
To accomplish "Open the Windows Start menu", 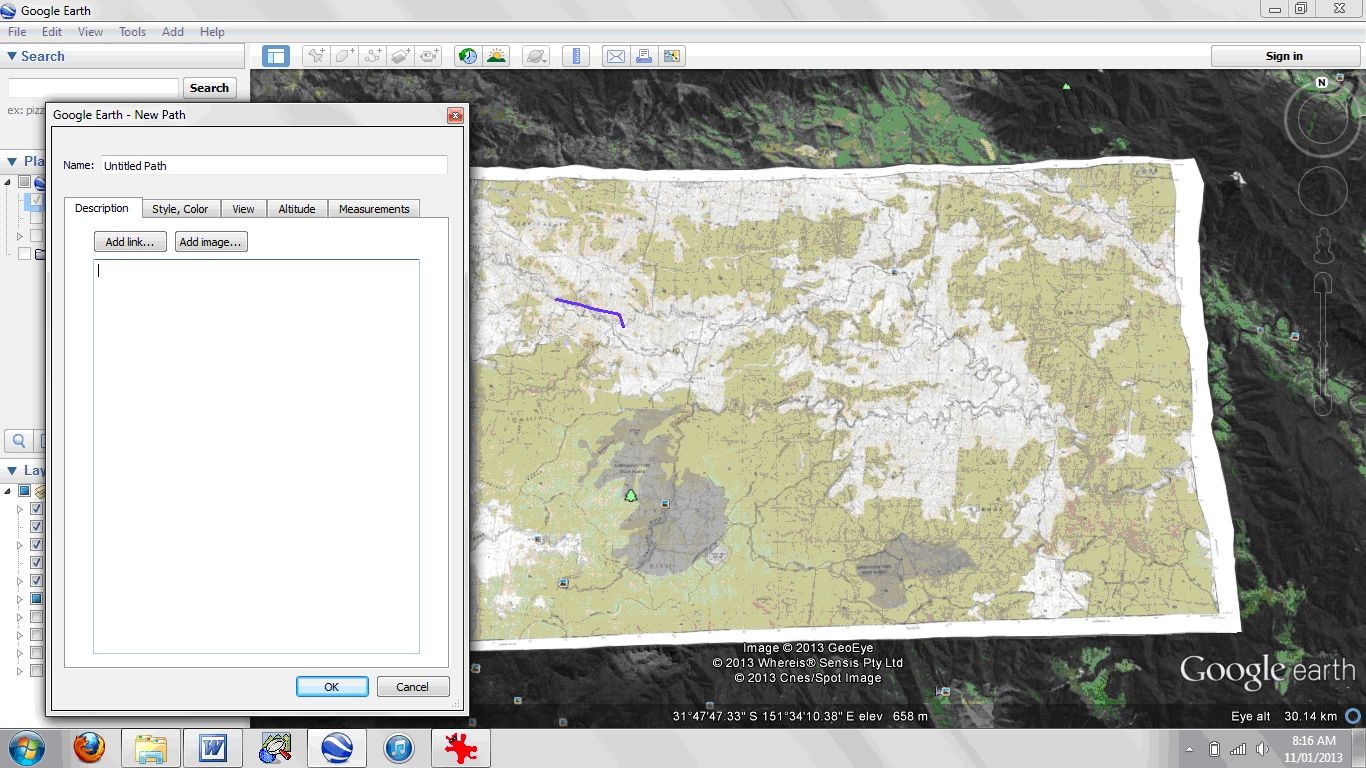I will point(25,748).
